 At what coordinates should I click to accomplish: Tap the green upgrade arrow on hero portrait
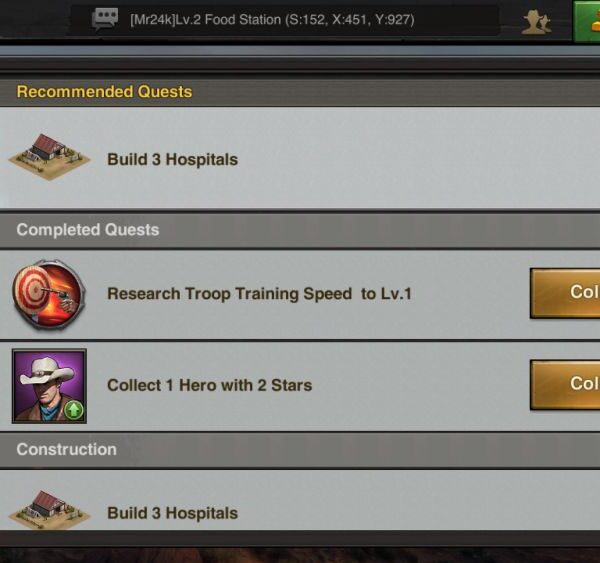(x=74, y=410)
